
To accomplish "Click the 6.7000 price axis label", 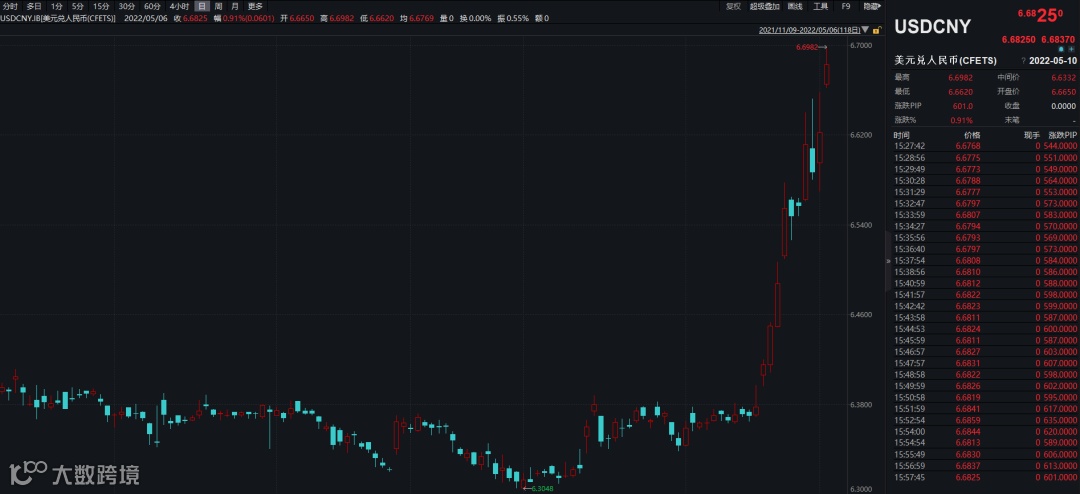I will point(862,45).
